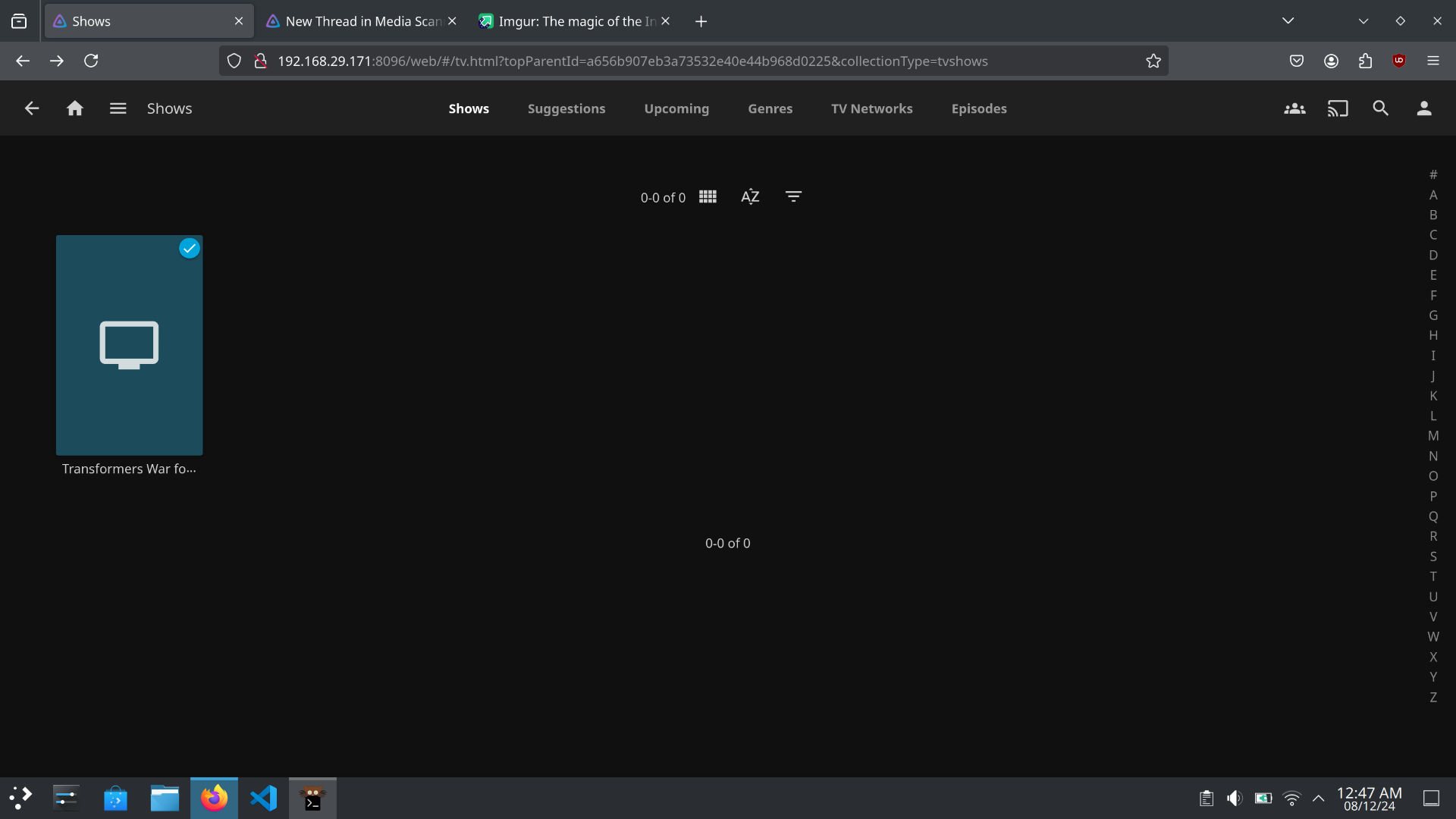Change grid view layout icon
Screen dimensions: 1456x819
point(708,197)
